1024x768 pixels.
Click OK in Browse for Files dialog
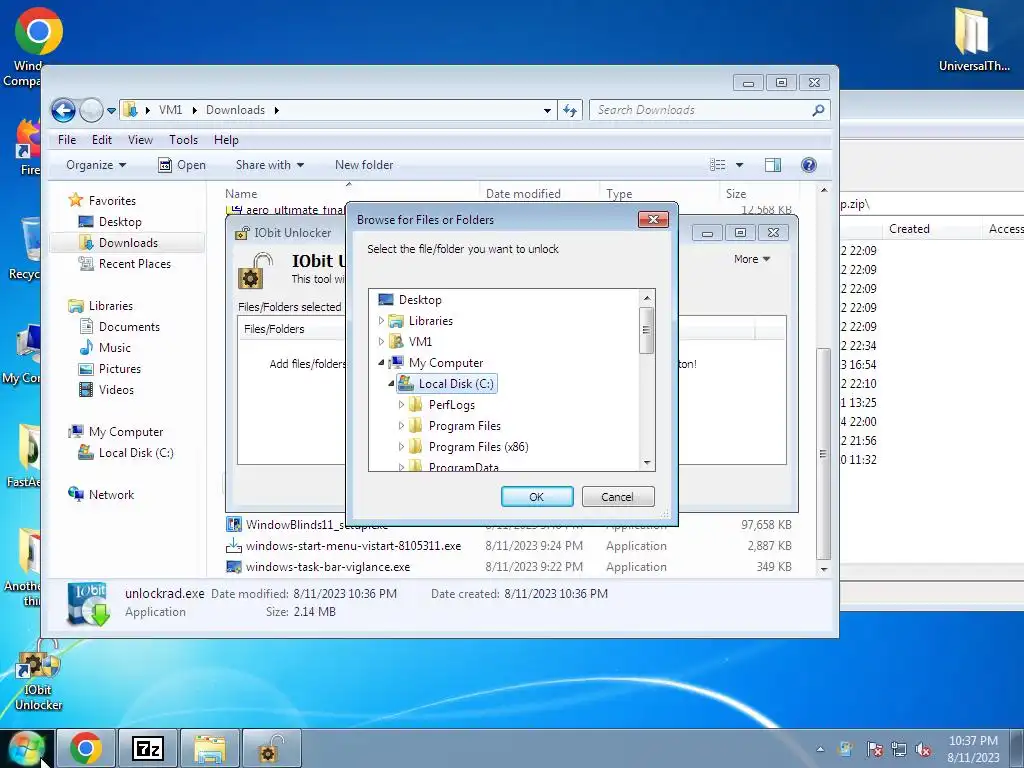537,496
